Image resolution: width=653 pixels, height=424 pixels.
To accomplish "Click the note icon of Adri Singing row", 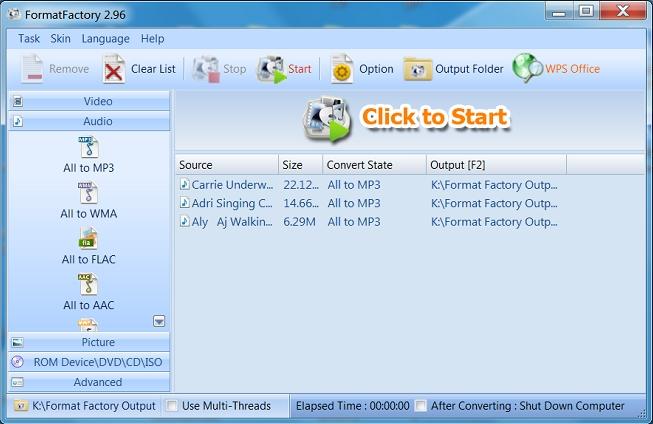I will [x=184, y=203].
